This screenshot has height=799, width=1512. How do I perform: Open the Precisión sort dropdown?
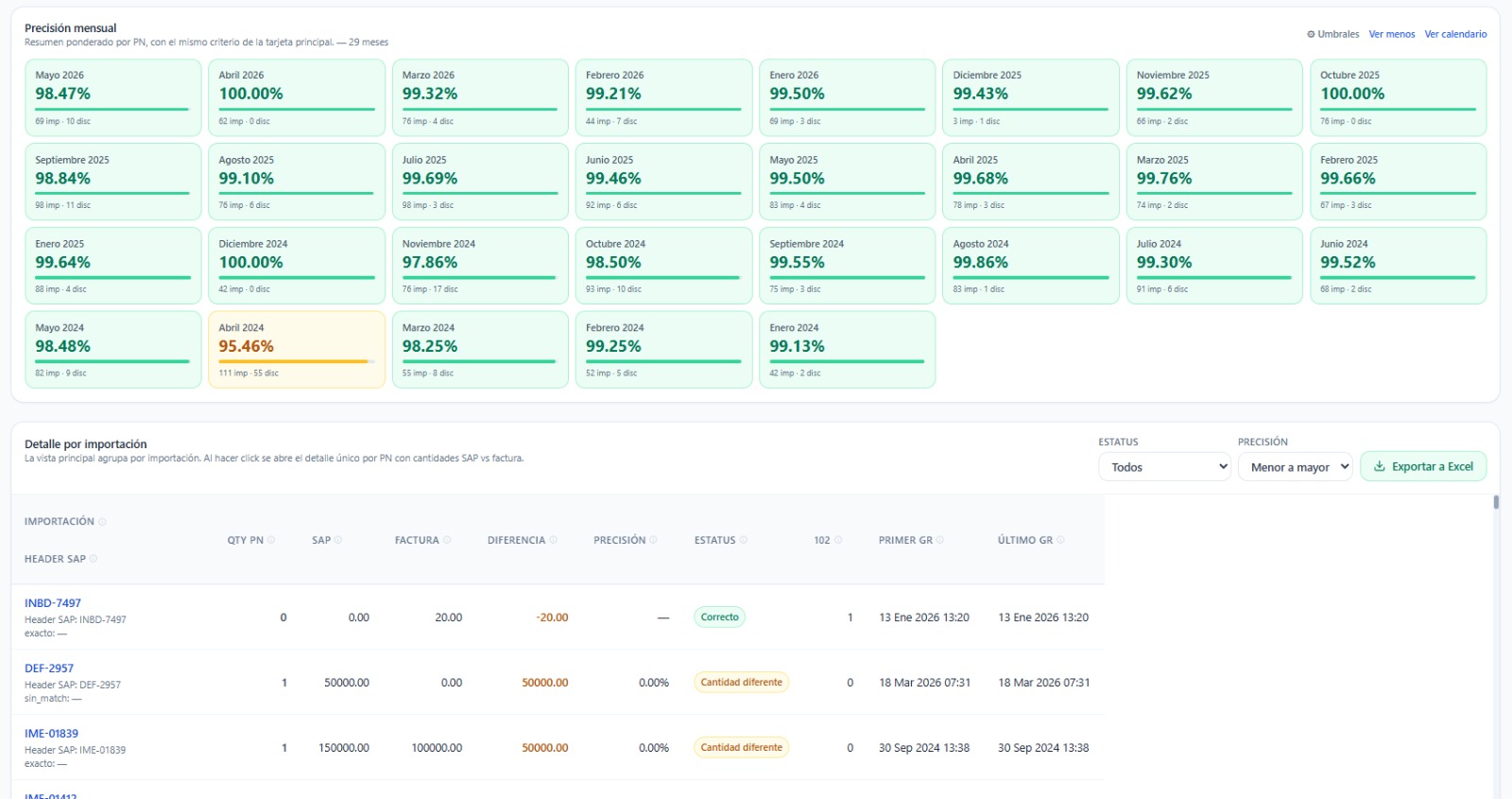tap(1295, 466)
